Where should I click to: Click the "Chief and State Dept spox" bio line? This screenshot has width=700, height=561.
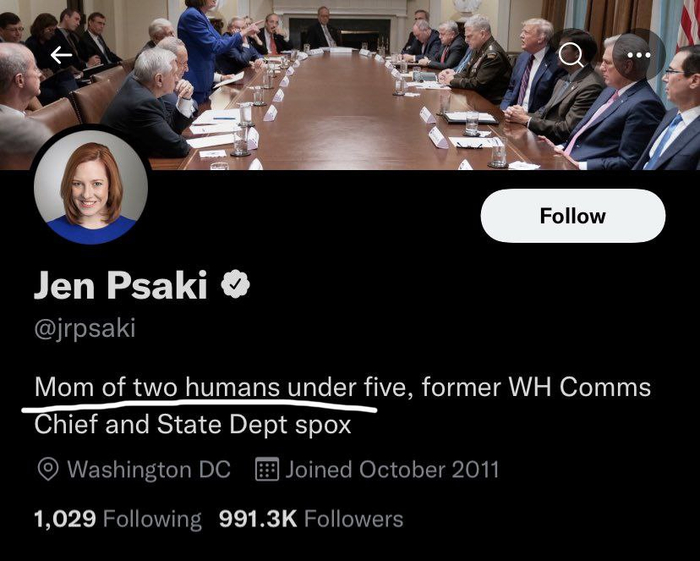point(192,425)
